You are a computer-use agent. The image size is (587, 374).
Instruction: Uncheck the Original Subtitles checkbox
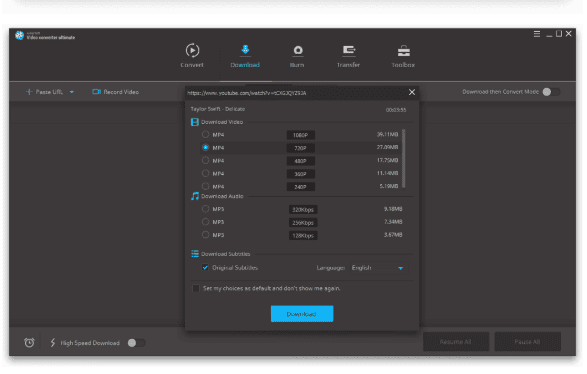pyautogui.click(x=205, y=267)
